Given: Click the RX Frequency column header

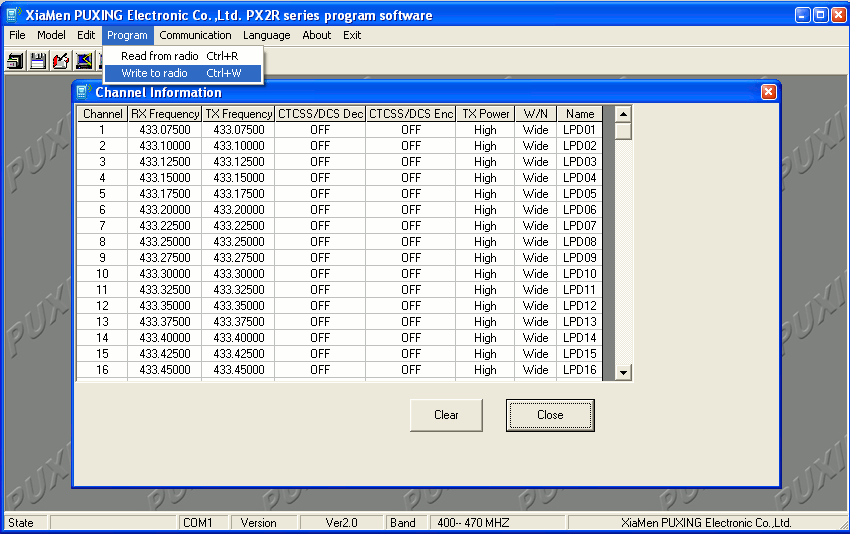Looking at the screenshot, I should pyautogui.click(x=165, y=114).
